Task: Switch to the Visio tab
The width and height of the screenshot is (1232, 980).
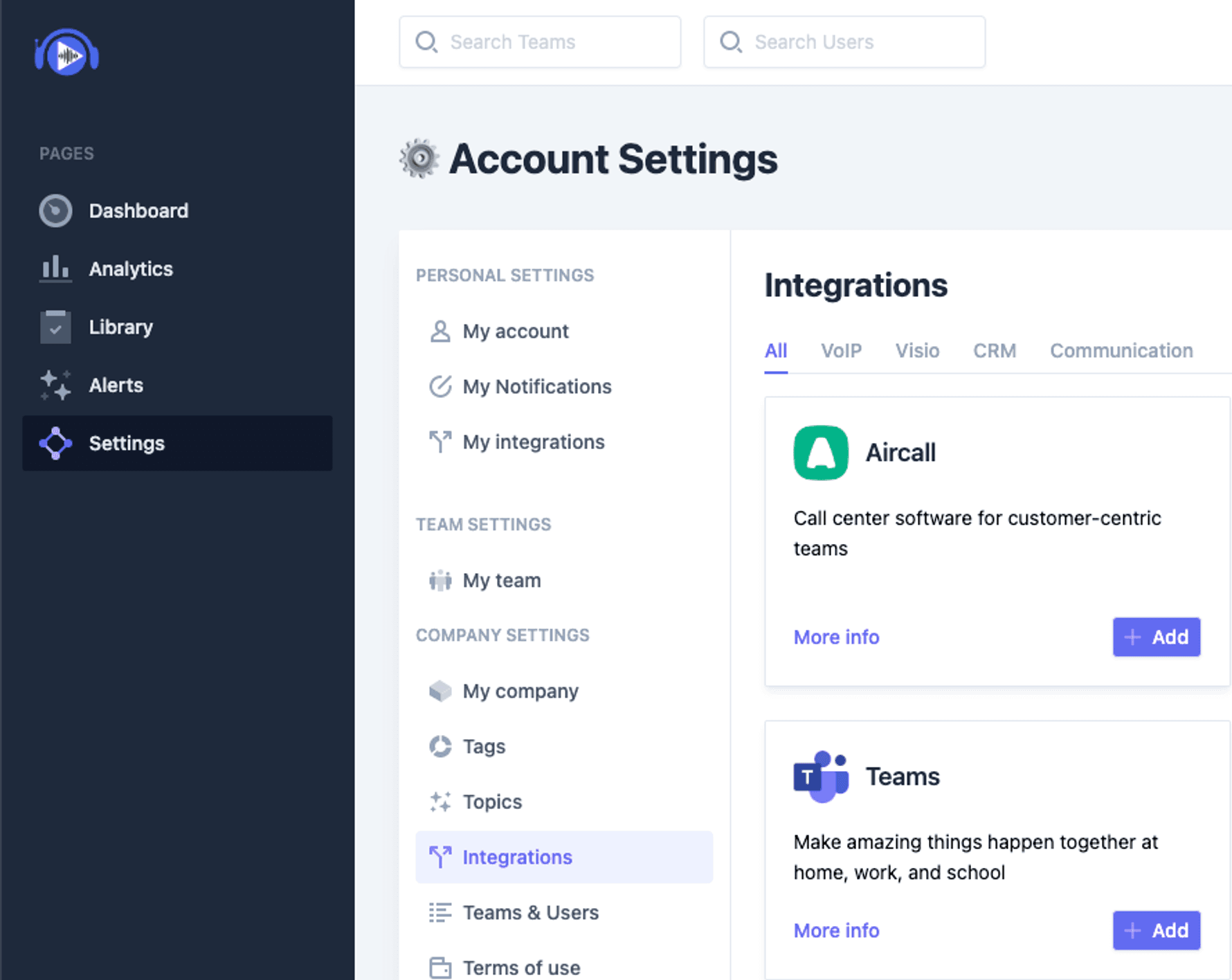Action: click(917, 351)
